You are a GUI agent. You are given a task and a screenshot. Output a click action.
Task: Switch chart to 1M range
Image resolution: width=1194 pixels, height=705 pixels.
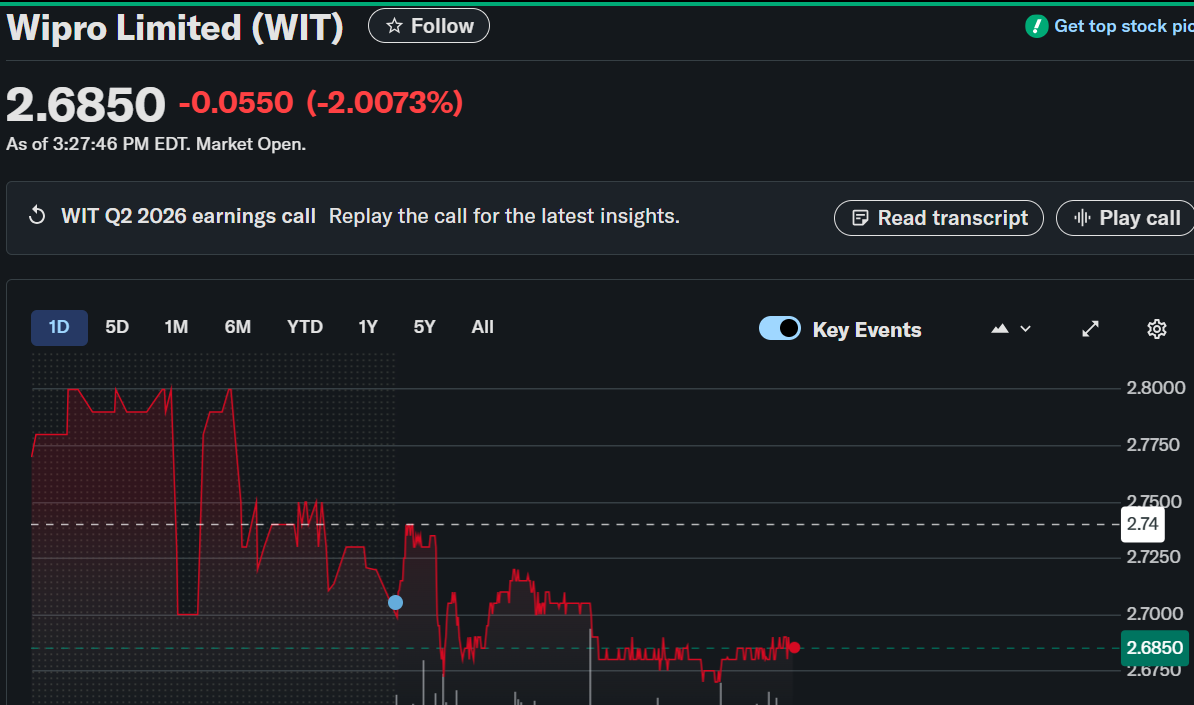coord(176,327)
